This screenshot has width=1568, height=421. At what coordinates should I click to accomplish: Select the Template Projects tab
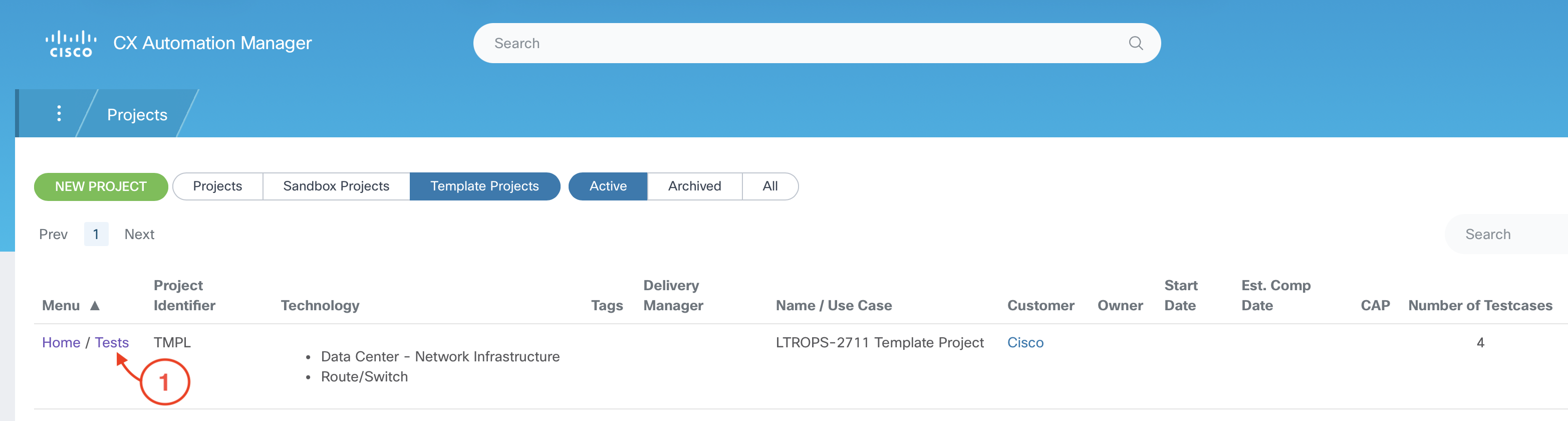click(484, 186)
